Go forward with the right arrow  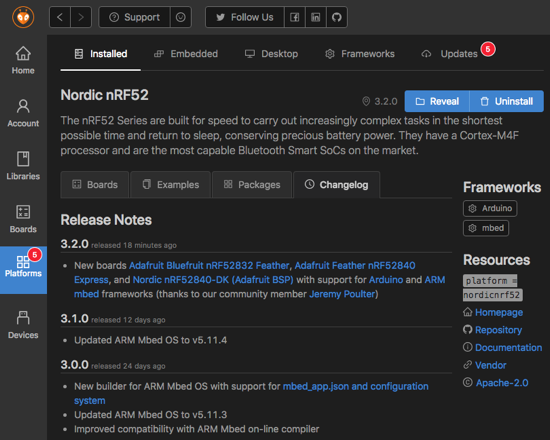click(81, 17)
